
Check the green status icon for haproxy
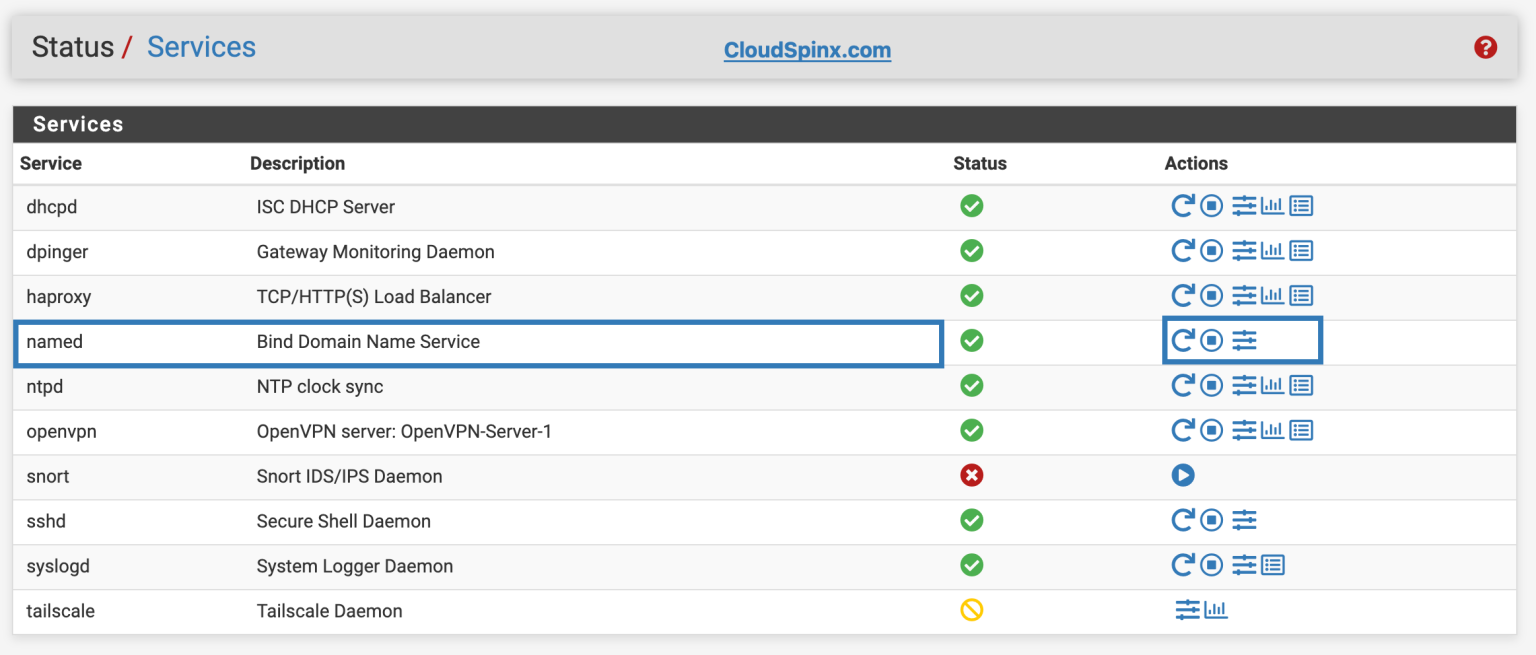[971, 295]
